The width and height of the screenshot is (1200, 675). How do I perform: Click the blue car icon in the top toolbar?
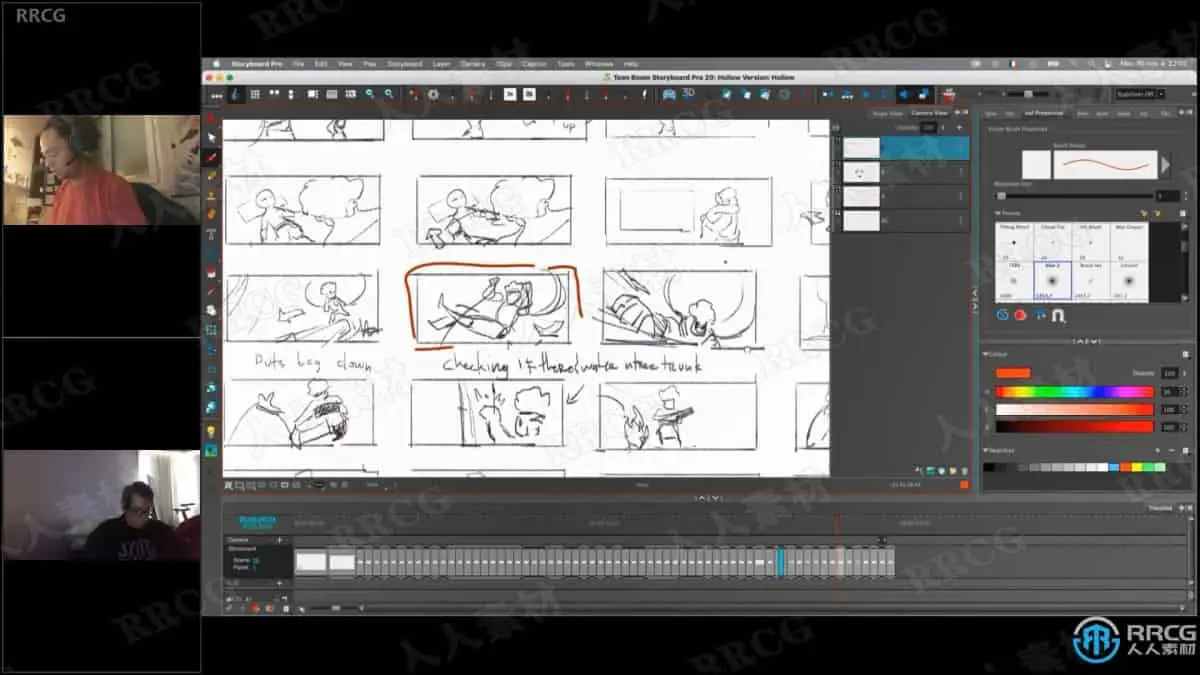tap(669, 93)
